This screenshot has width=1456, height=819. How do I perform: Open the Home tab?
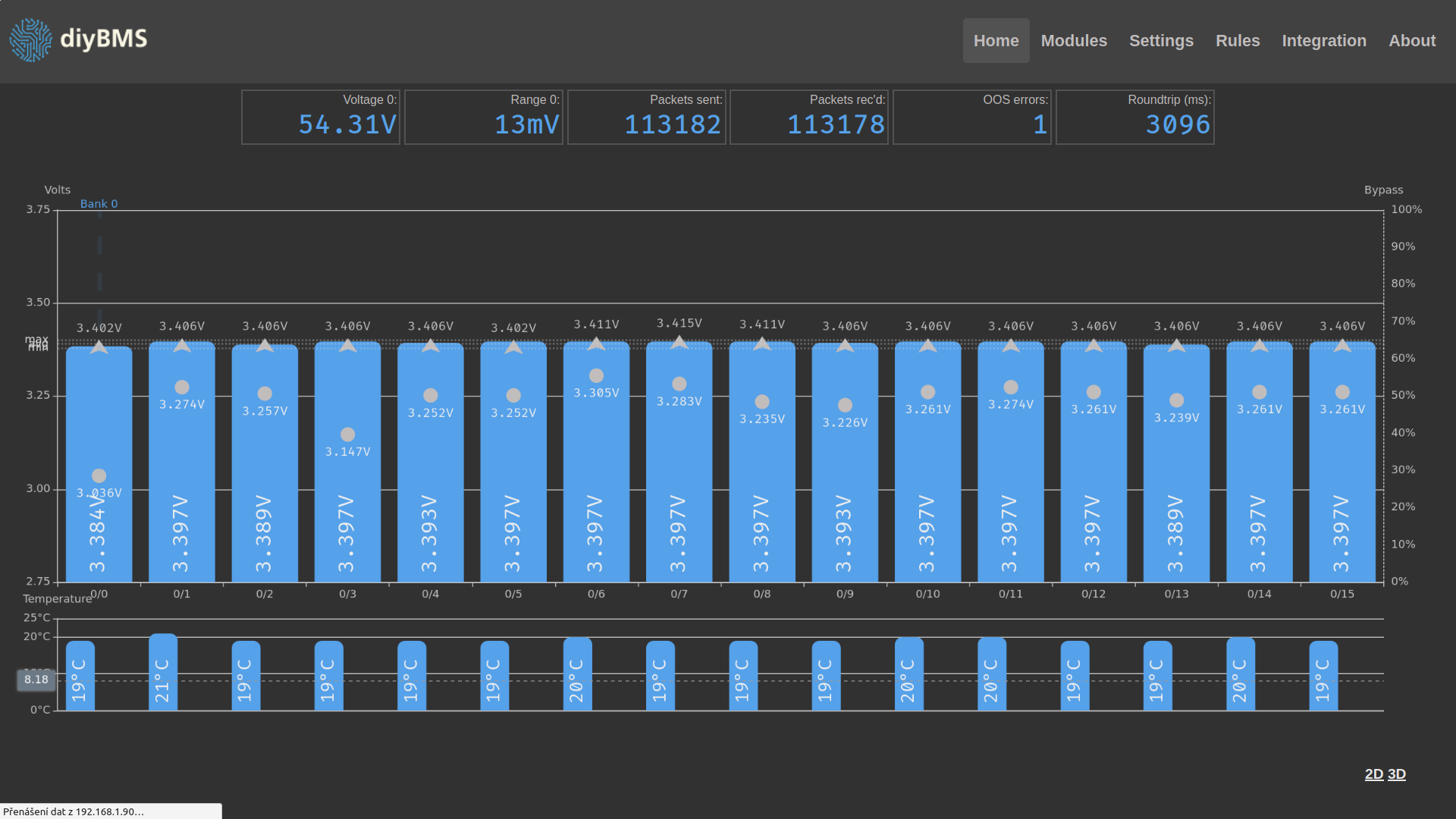pyautogui.click(x=996, y=41)
